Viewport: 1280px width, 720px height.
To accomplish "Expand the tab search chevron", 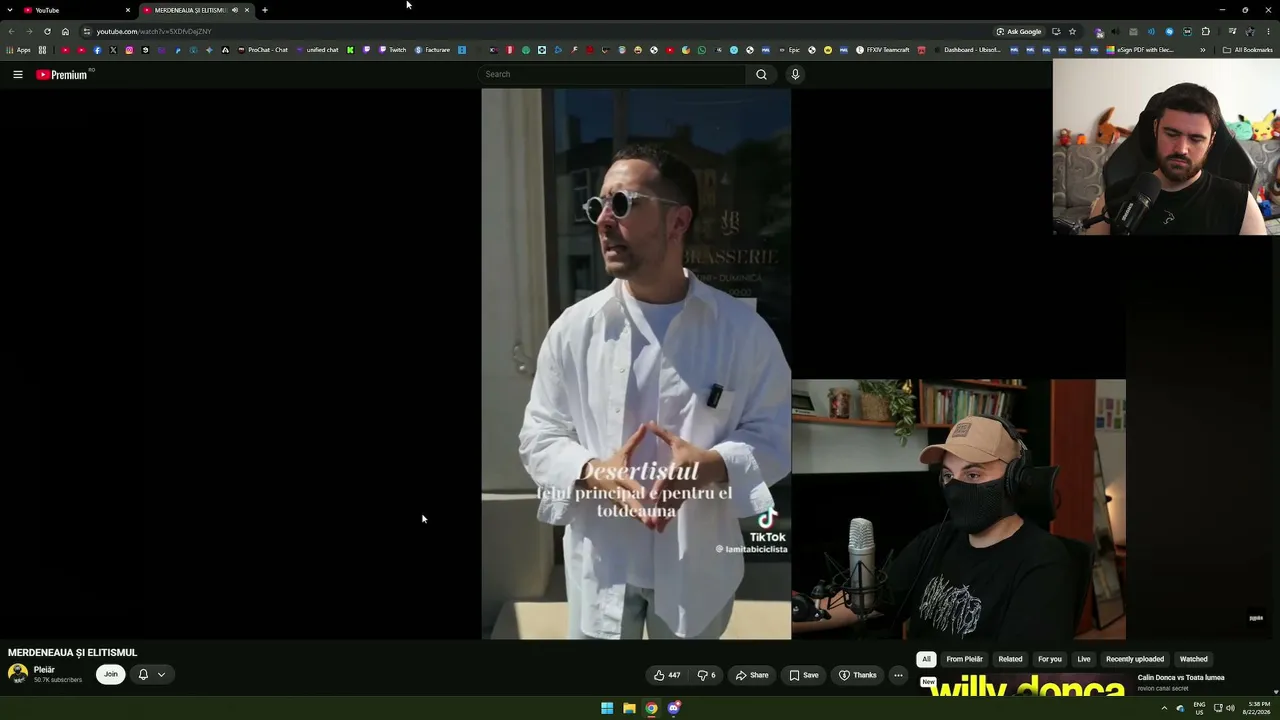I will coord(10,10).
